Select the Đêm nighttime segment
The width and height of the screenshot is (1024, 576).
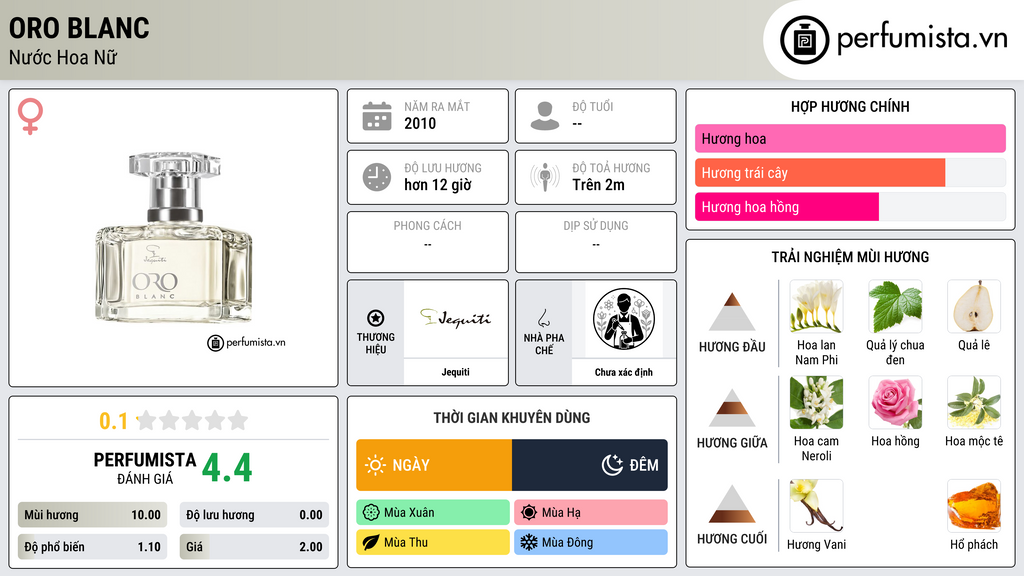[590, 465]
